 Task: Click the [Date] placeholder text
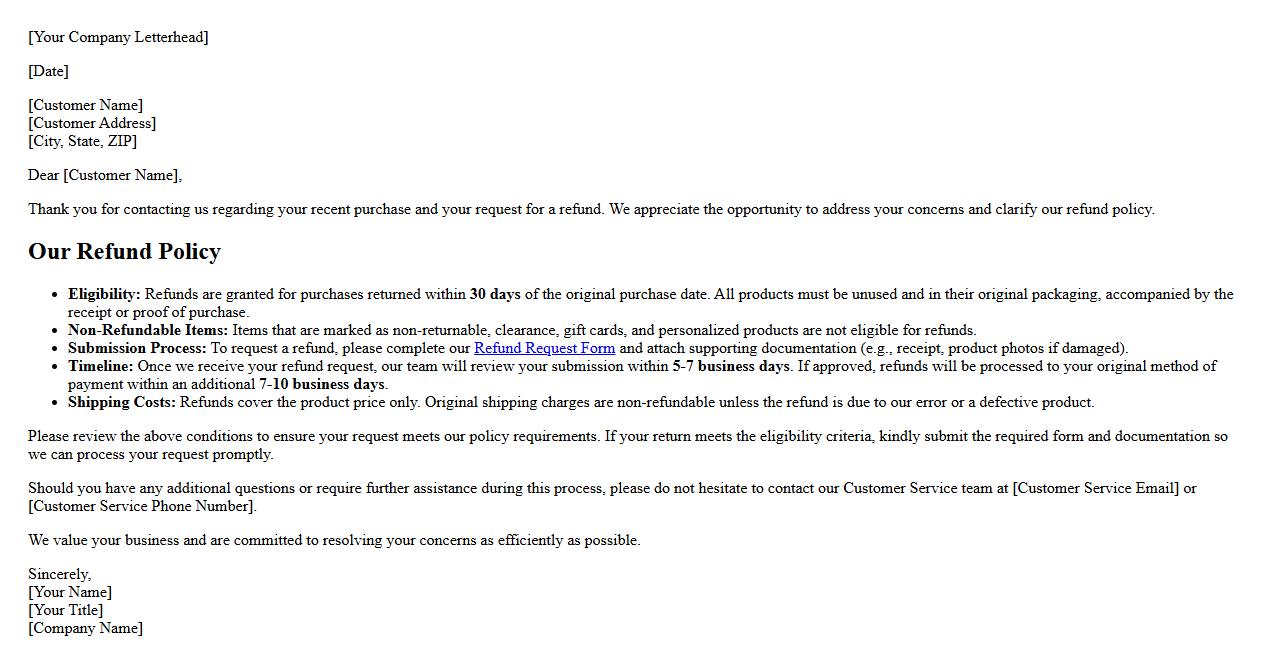tap(48, 71)
